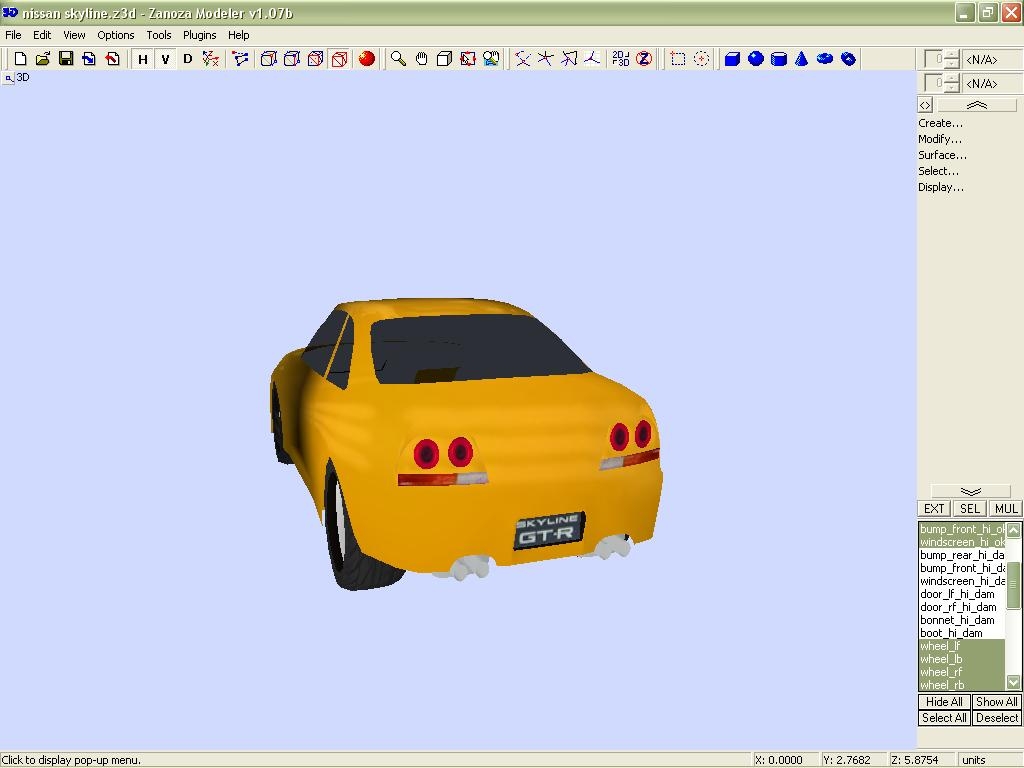Click the red sphere render icon
The image size is (1024, 768).
pos(367,59)
